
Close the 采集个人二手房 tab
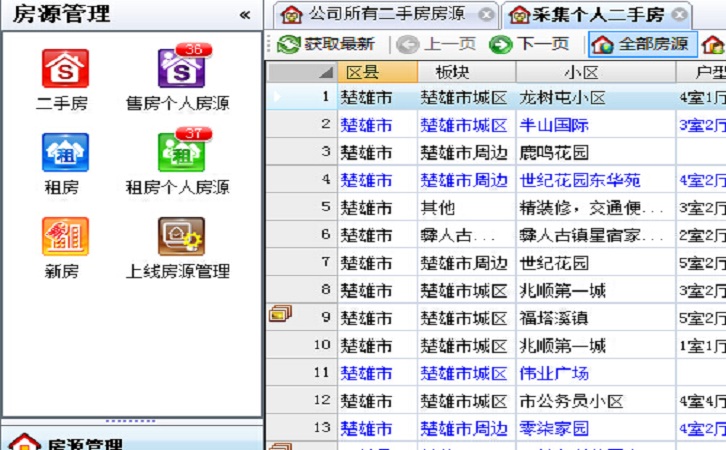tap(680, 14)
